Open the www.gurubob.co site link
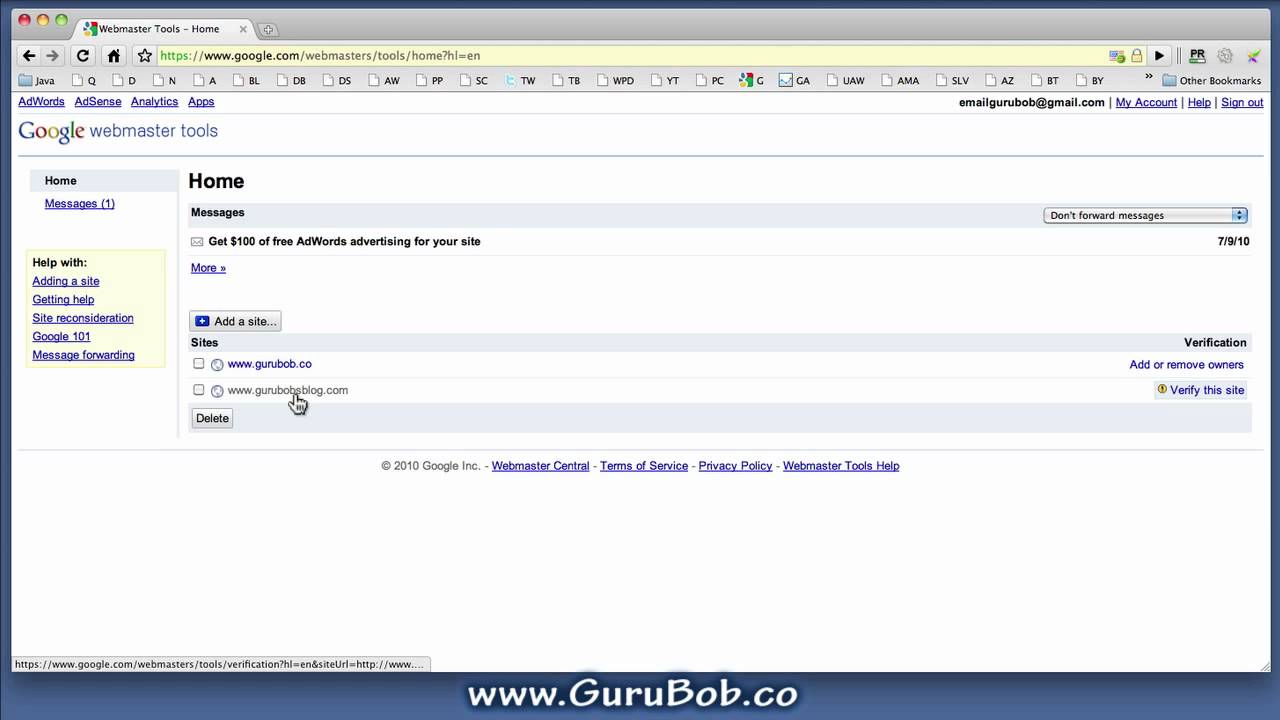Screen dimensions: 1280x720 (269, 364)
